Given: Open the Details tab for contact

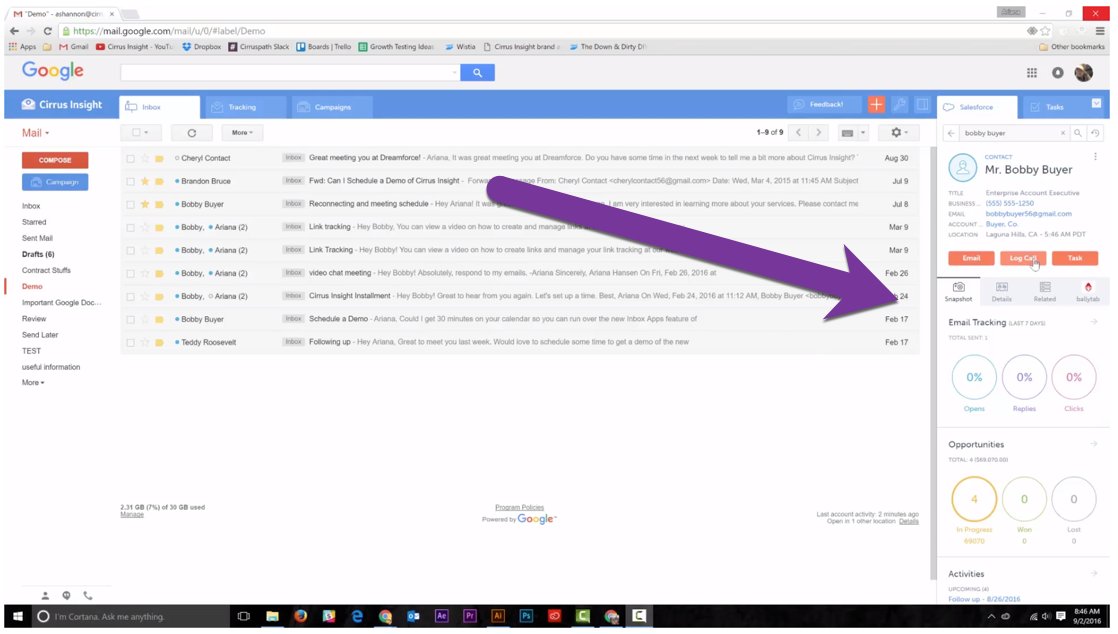Looking at the screenshot, I should [x=1002, y=292].
